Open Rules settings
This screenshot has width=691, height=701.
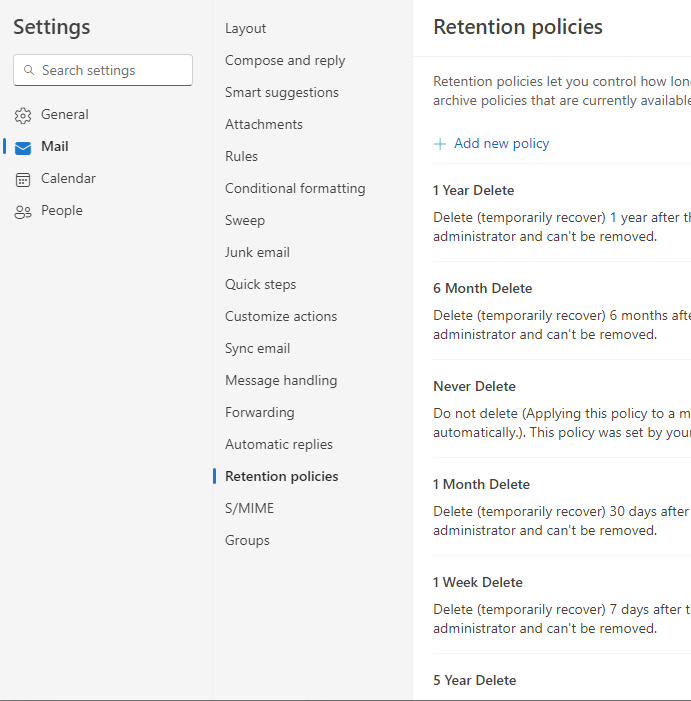[241, 156]
